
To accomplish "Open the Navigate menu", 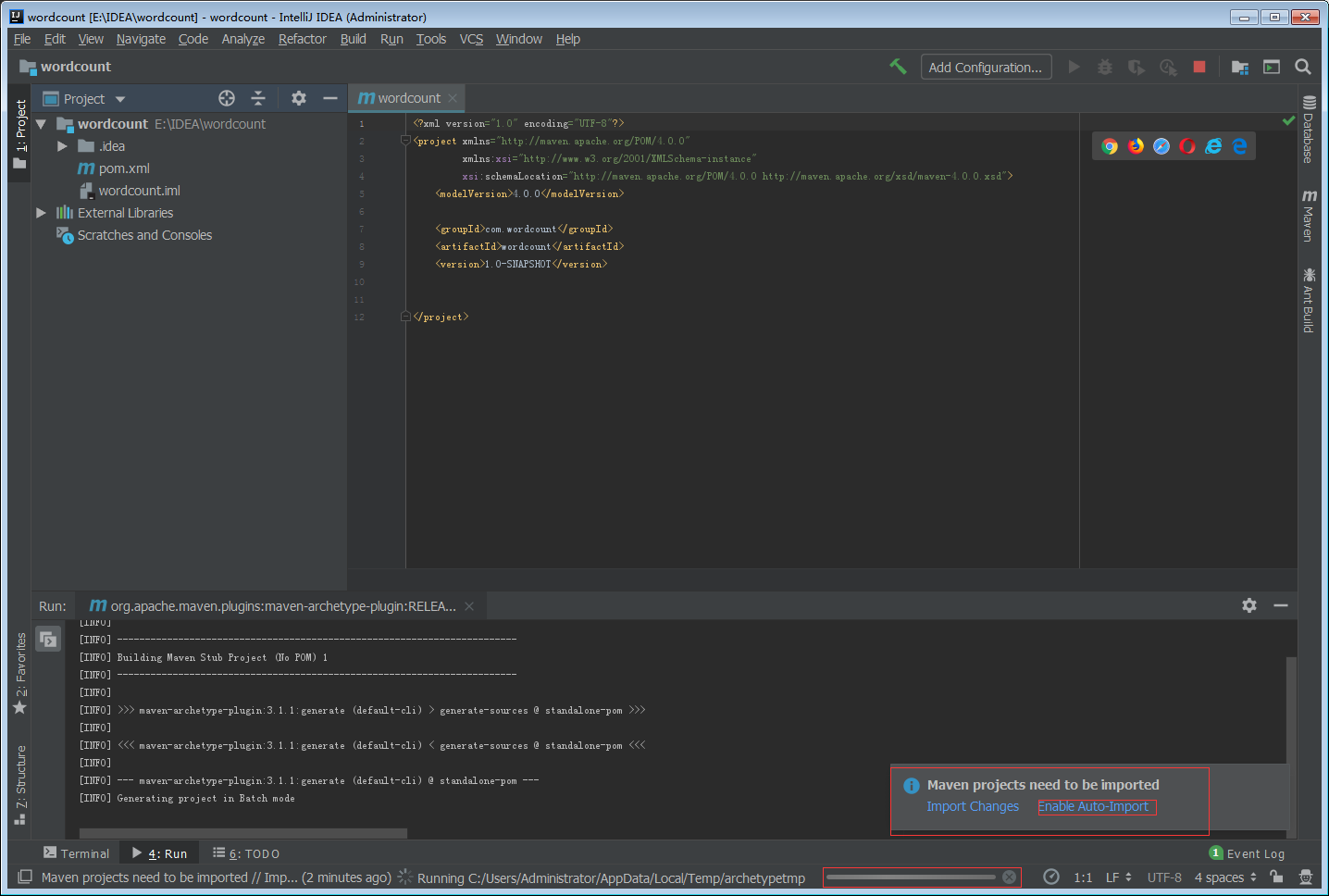I will [x=141, y=39].
